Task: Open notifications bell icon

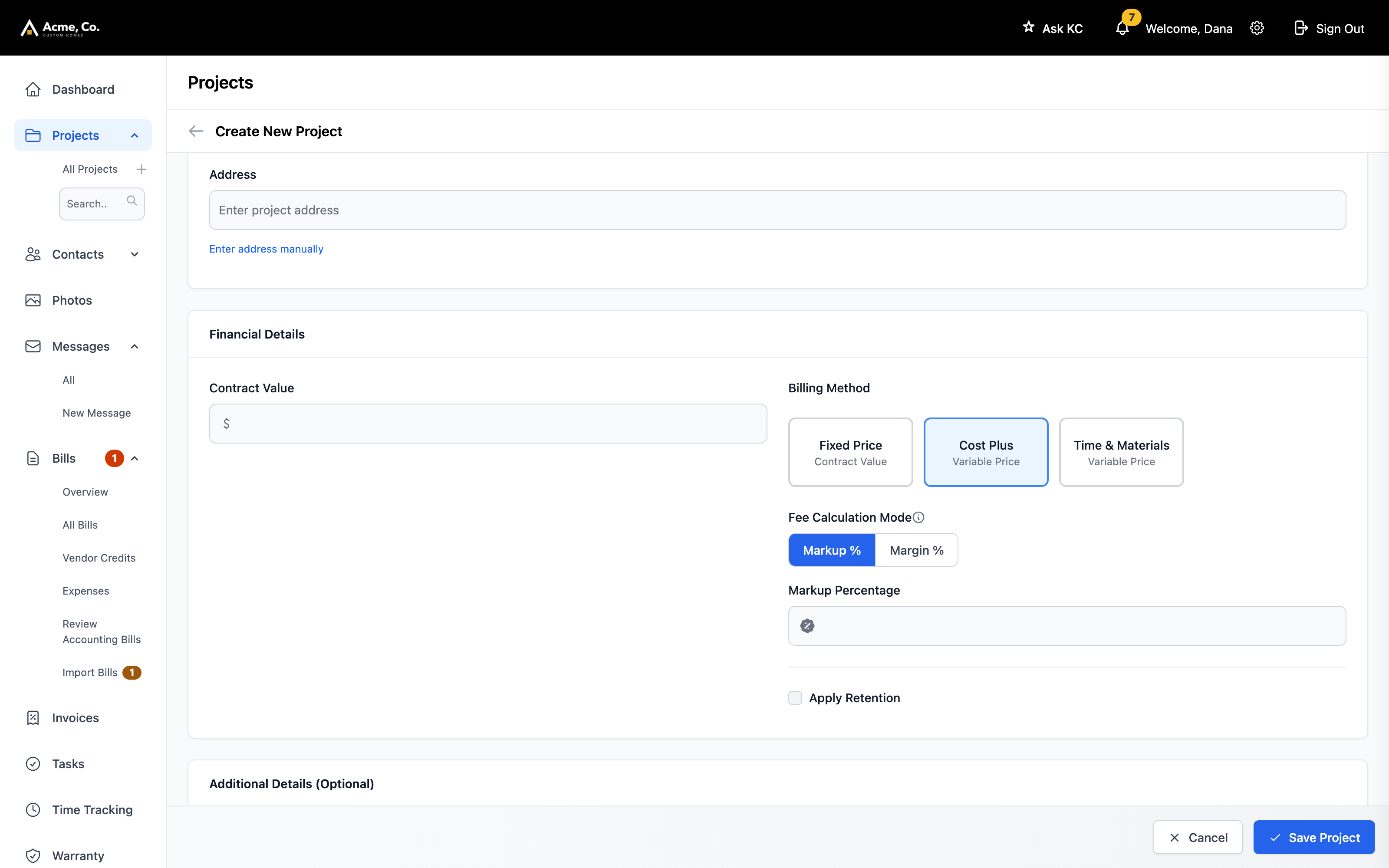Action: coord(1122,28)
